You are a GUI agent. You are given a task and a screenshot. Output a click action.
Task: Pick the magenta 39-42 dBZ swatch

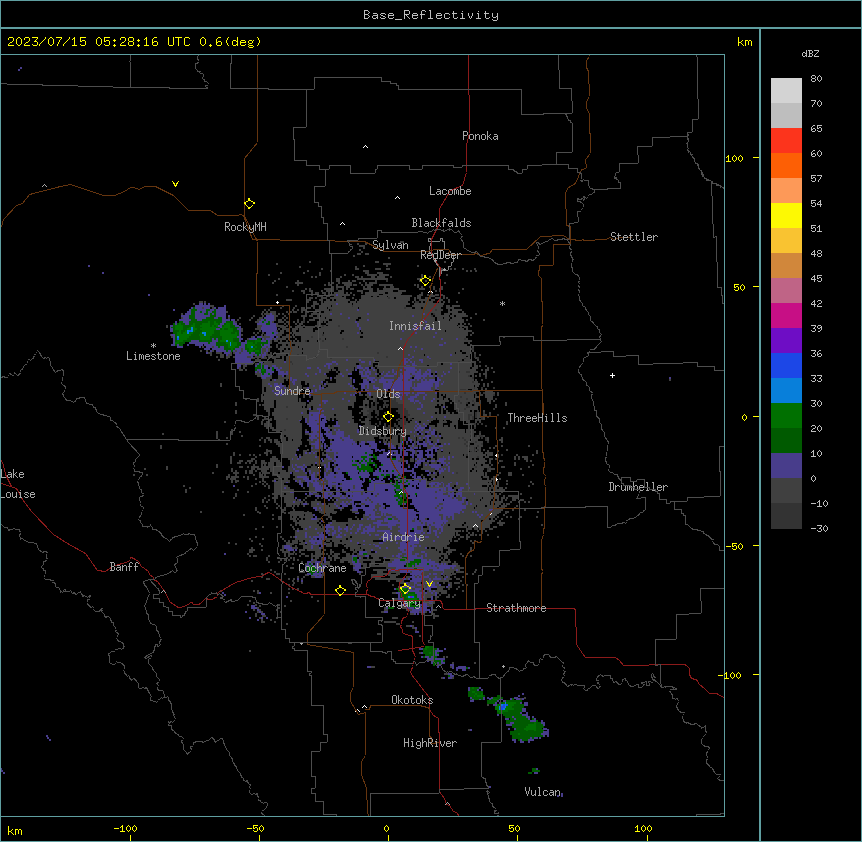(x=786, y=315)
